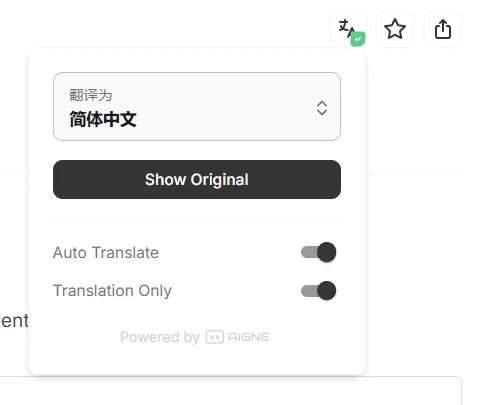Click the translate icon in top toolbar
Viewport: 487px width, 405px height.
(348, 29)
